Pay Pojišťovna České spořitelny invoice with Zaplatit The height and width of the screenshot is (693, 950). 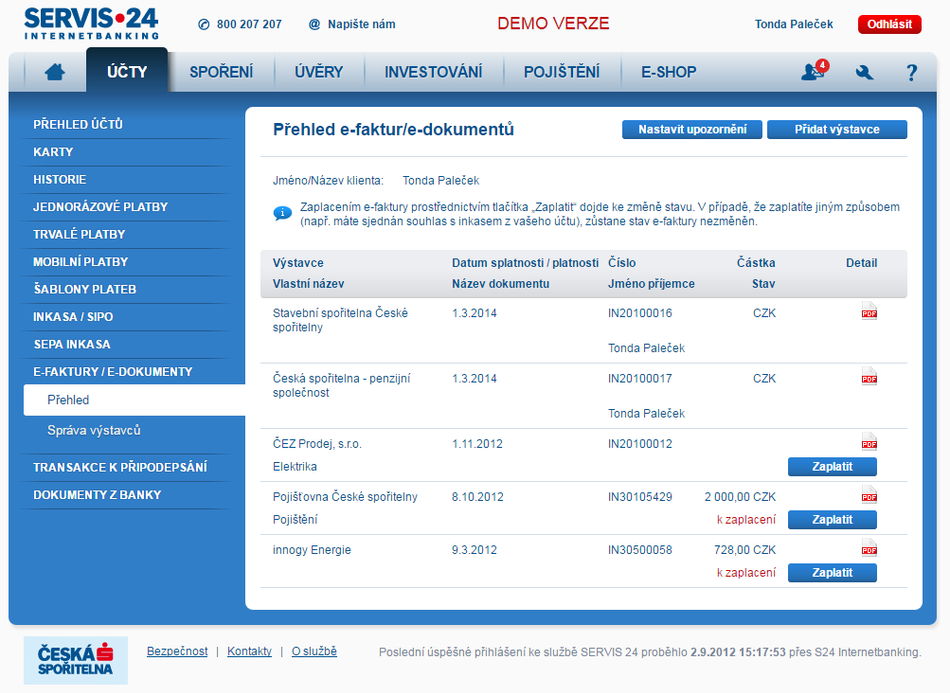pyautogui.click(x=832, y=520)
